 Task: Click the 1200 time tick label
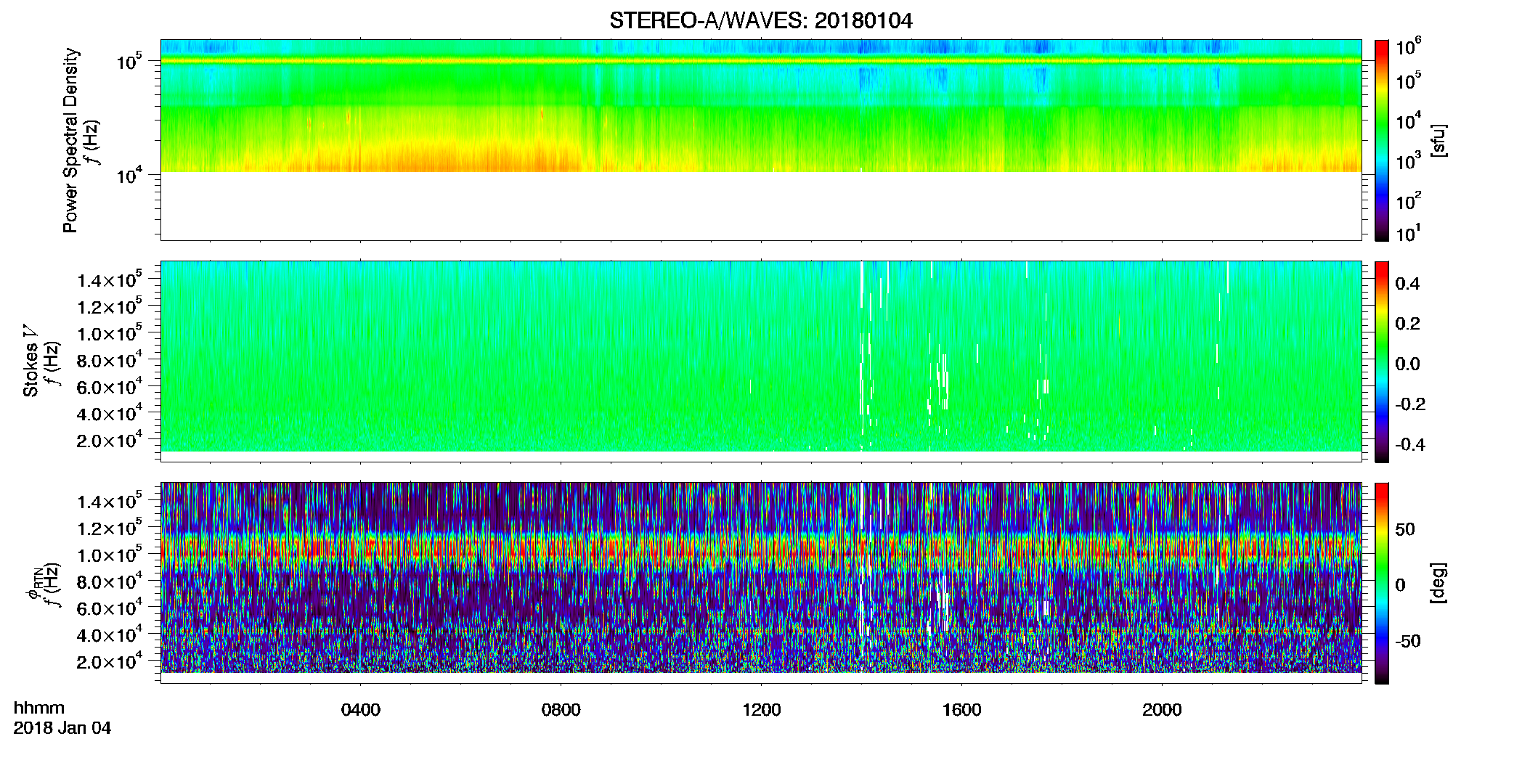tap(762, 710)
